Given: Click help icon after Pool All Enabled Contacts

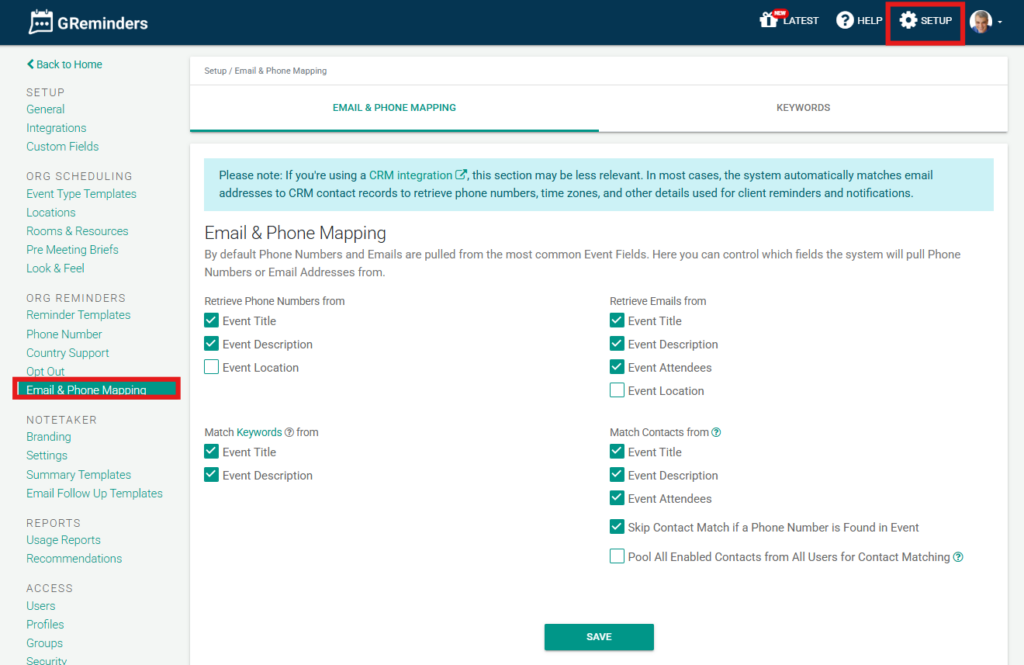Looking at the screenshot, I should coord(958,557).
